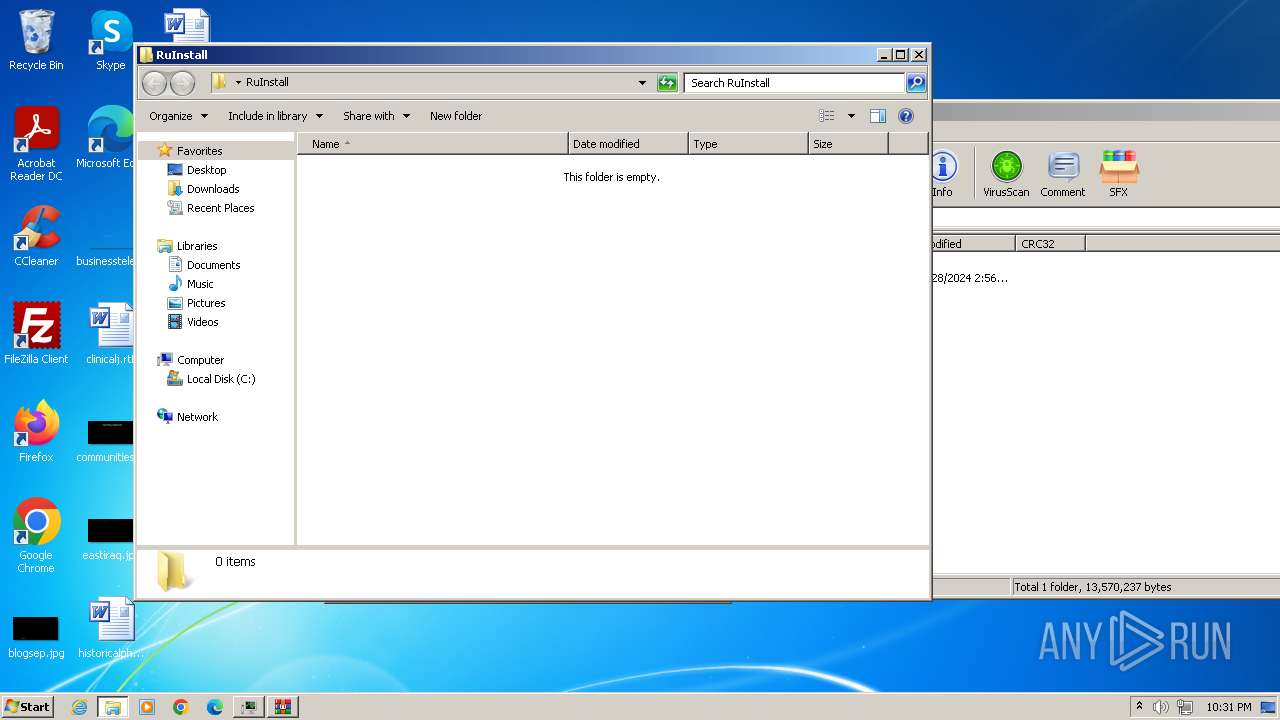1280x720 pixels.
Task: Open the Share with dropdown
Action: pos(376,116)
